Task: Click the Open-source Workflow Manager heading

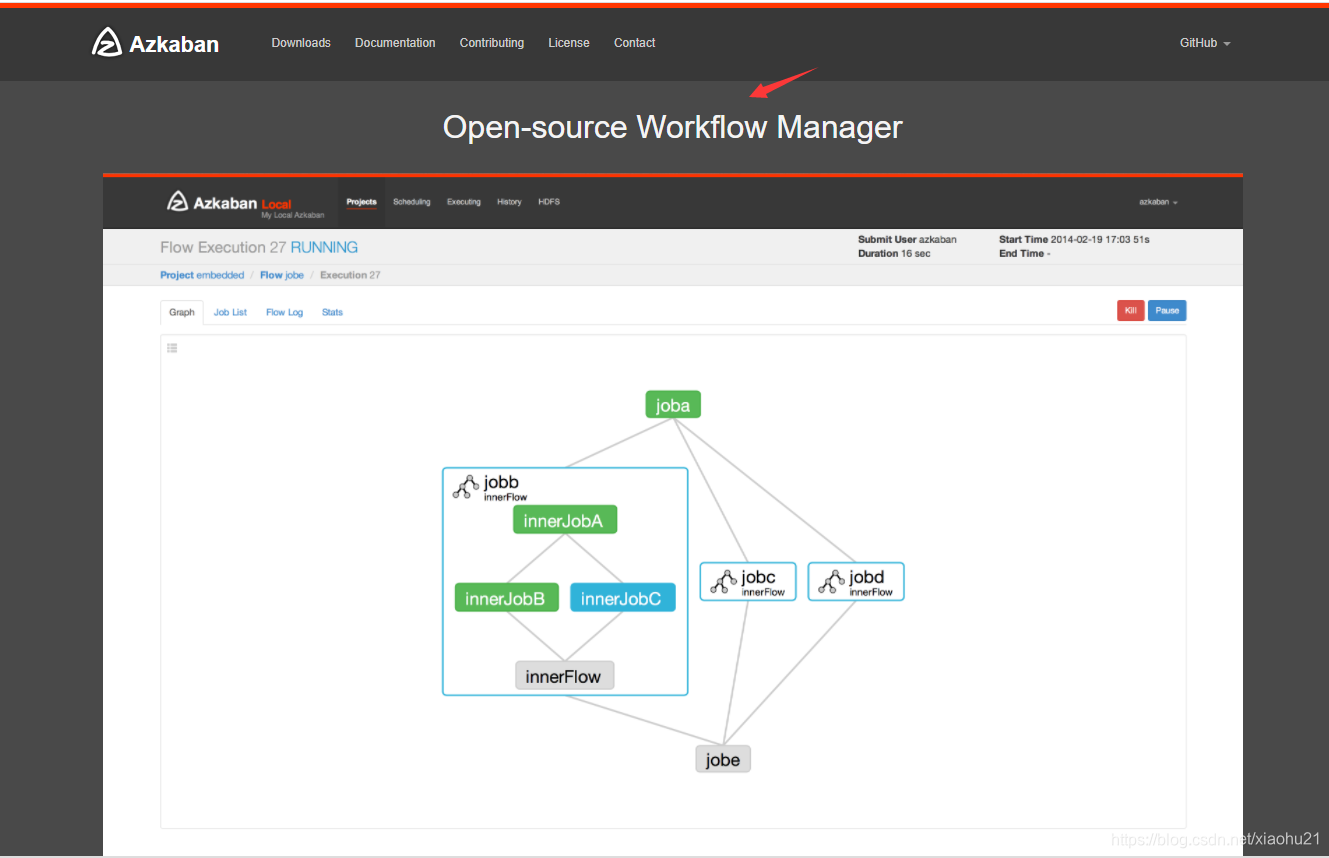Action: point(672,127)
